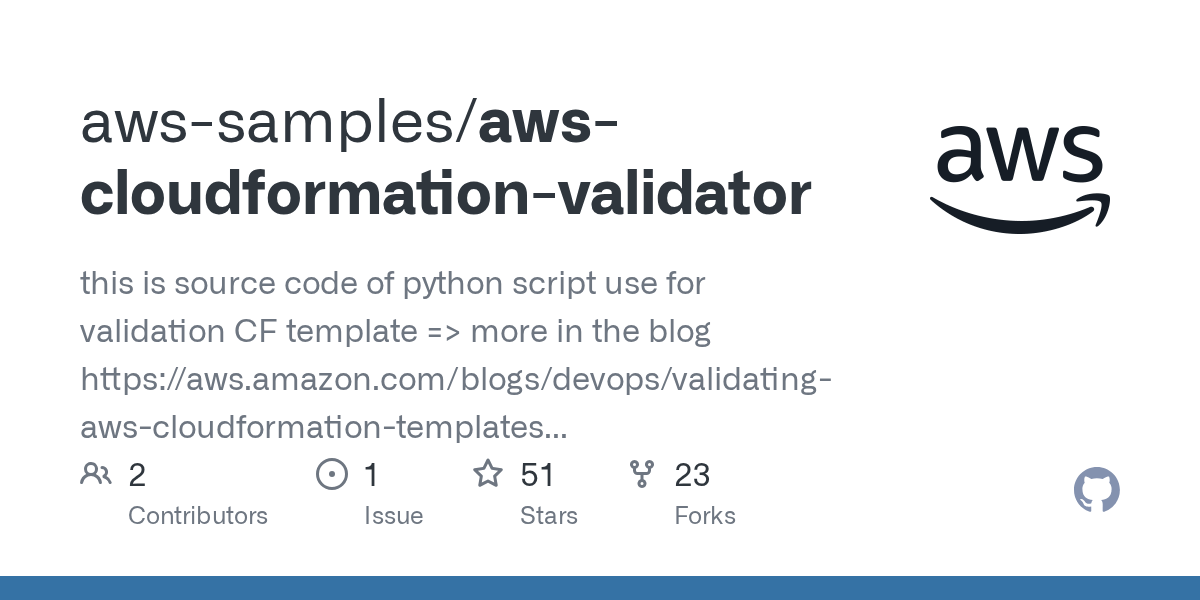Click the truncated aws-cloudformation-templates text
The height and width of the screenshot is (600, 1200).
tap(323, 428)
